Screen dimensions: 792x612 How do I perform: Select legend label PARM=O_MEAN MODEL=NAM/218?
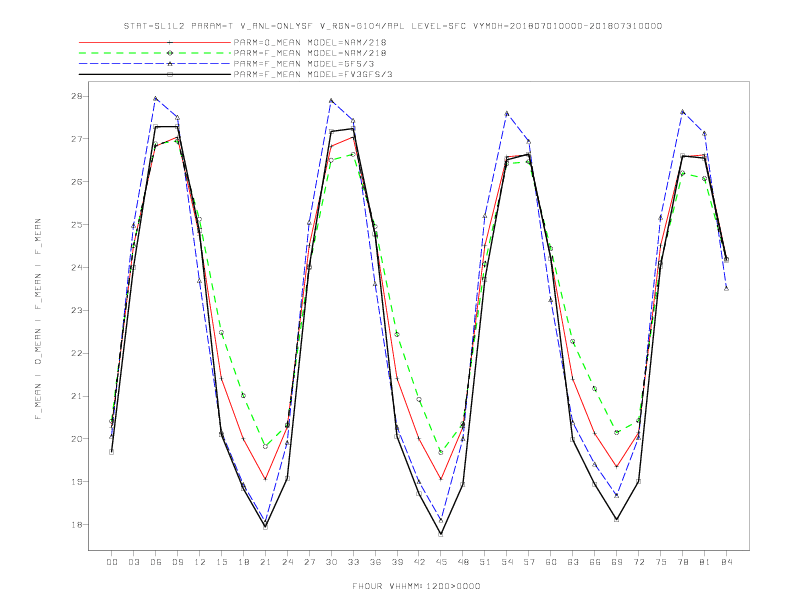click(x=310, y=42)
